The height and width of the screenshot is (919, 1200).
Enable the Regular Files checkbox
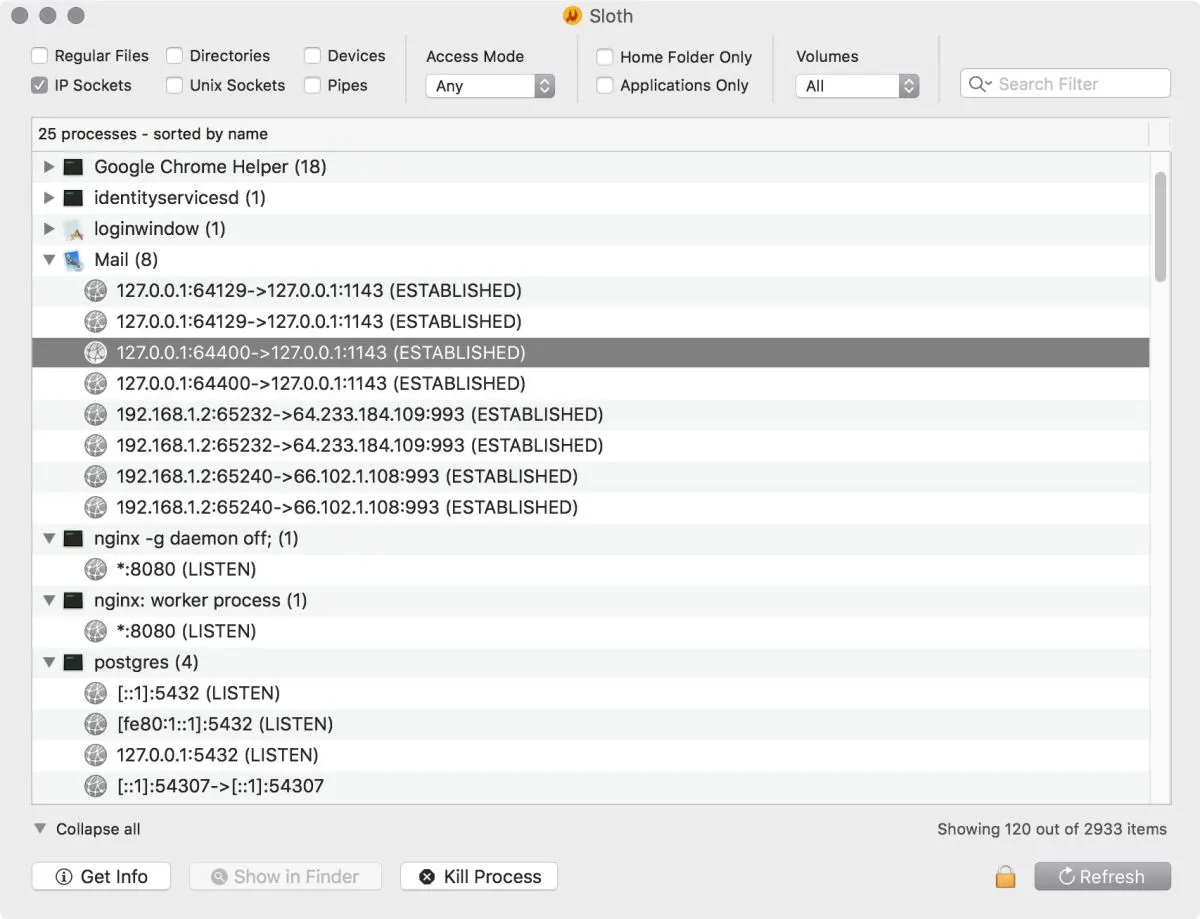[x=39, y=56]
